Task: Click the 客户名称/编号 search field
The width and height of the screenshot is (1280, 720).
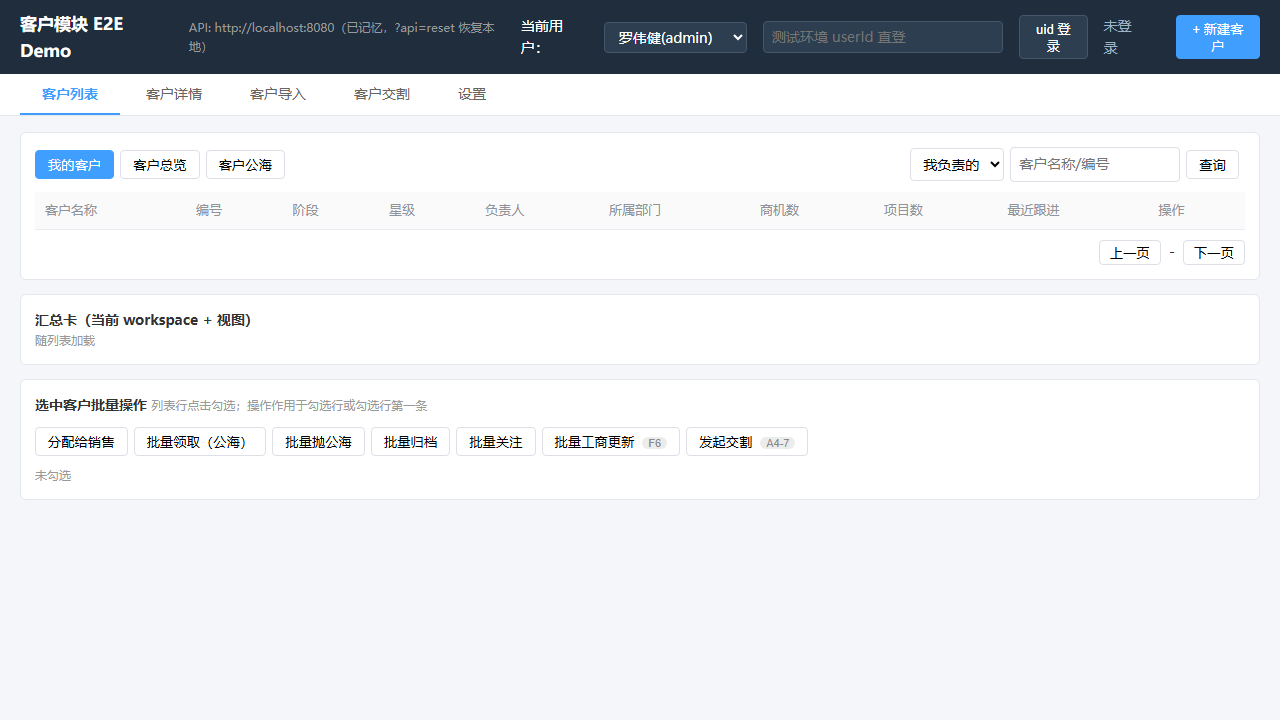Action: click(x=1095, y=165)
